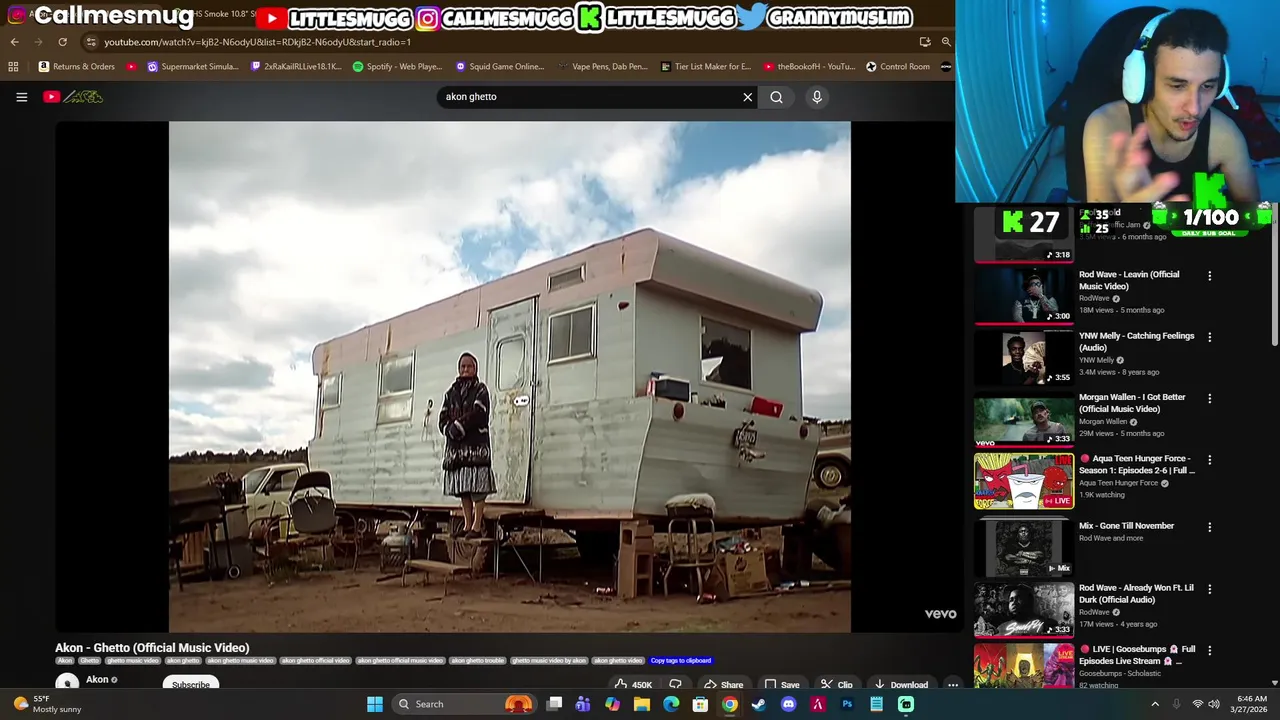Screen dimensions: 1280x720
Task: Click the zoom magnifier icon in address bar
Action: click(x=946, y=42)
